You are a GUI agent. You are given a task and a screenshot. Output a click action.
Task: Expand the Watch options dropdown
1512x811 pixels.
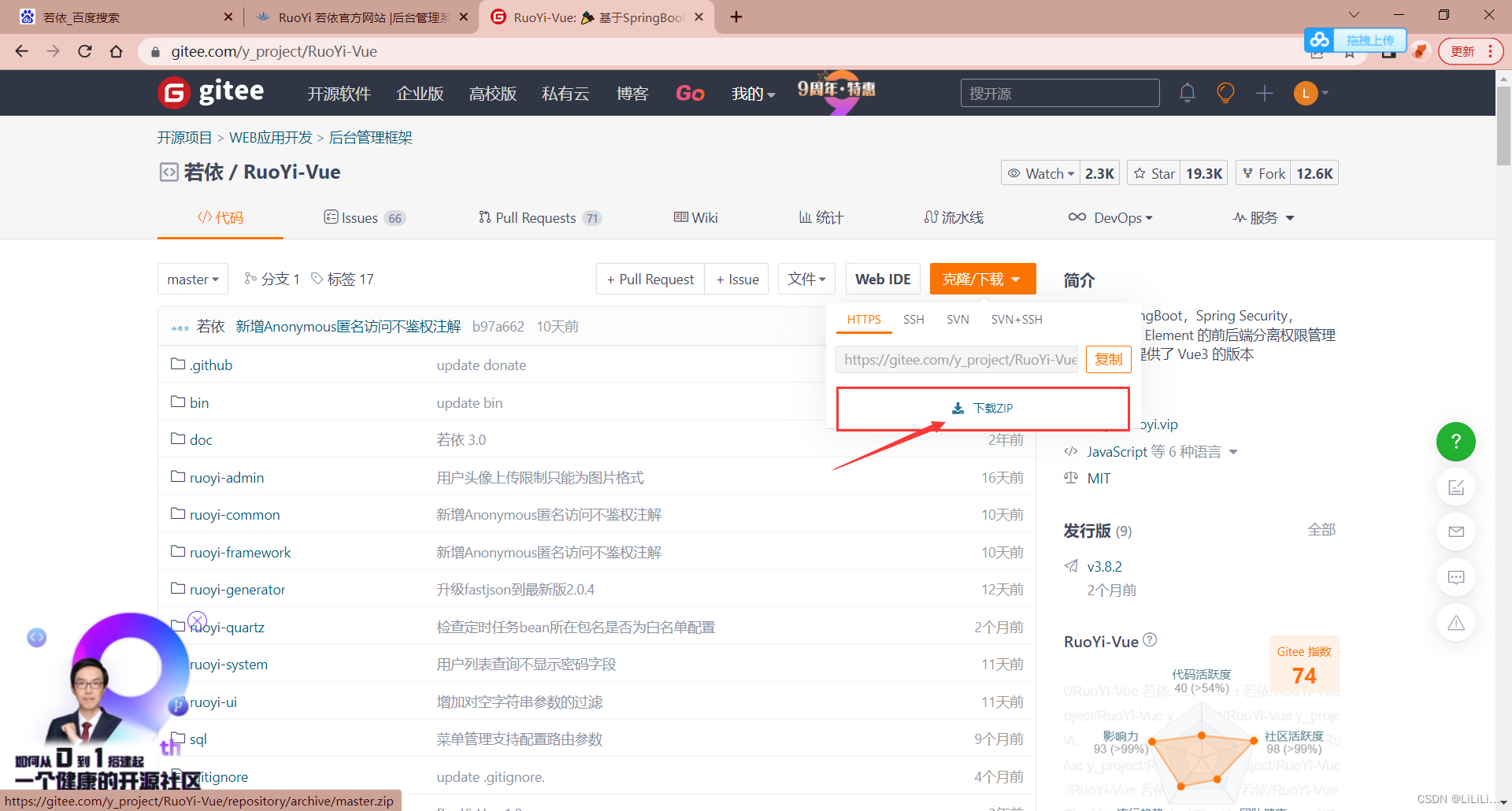coord(1040,173)
